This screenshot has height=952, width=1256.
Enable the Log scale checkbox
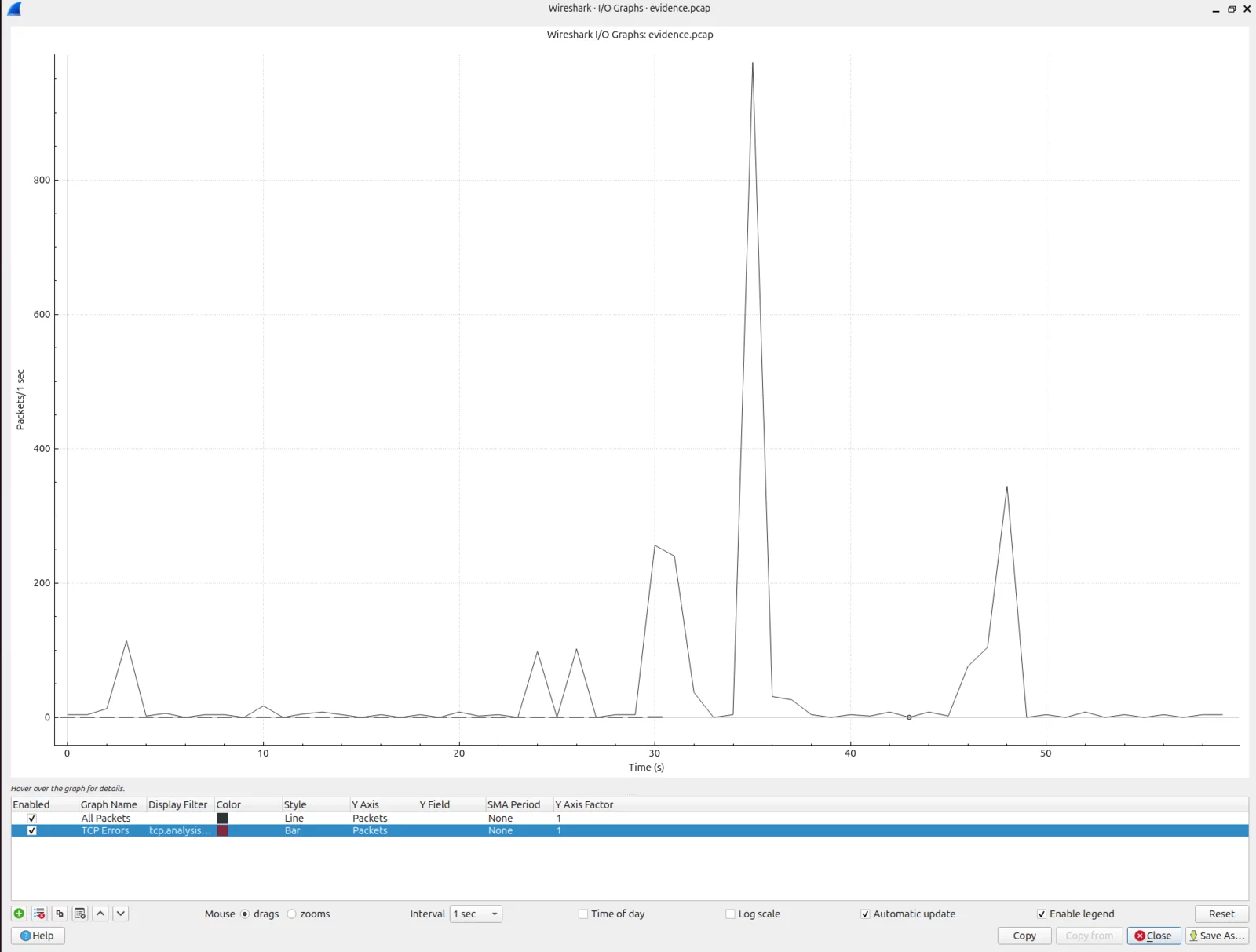(731, 914)
